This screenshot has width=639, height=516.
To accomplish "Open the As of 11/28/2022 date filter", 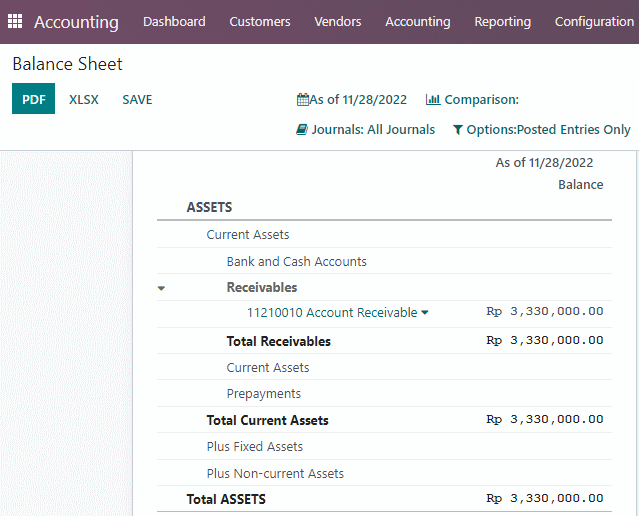I will (352, 99).
